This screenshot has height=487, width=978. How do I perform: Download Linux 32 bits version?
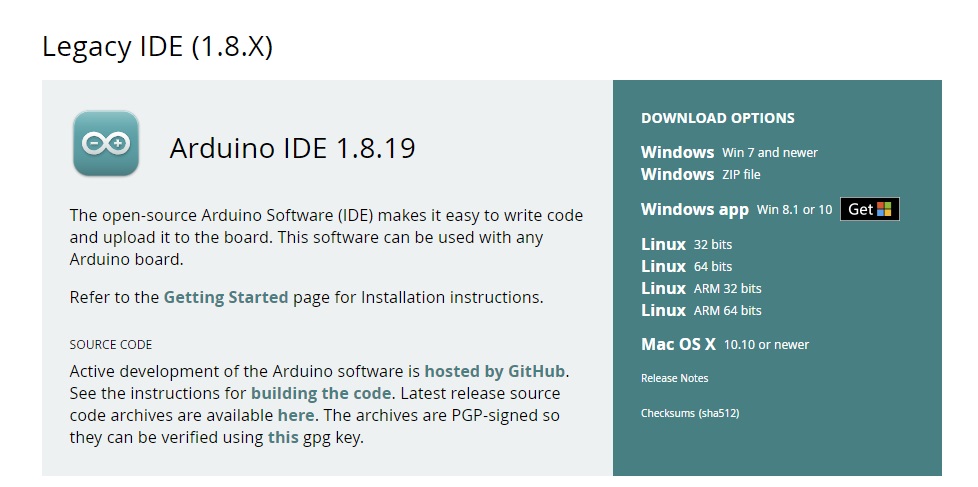[686, 244]
